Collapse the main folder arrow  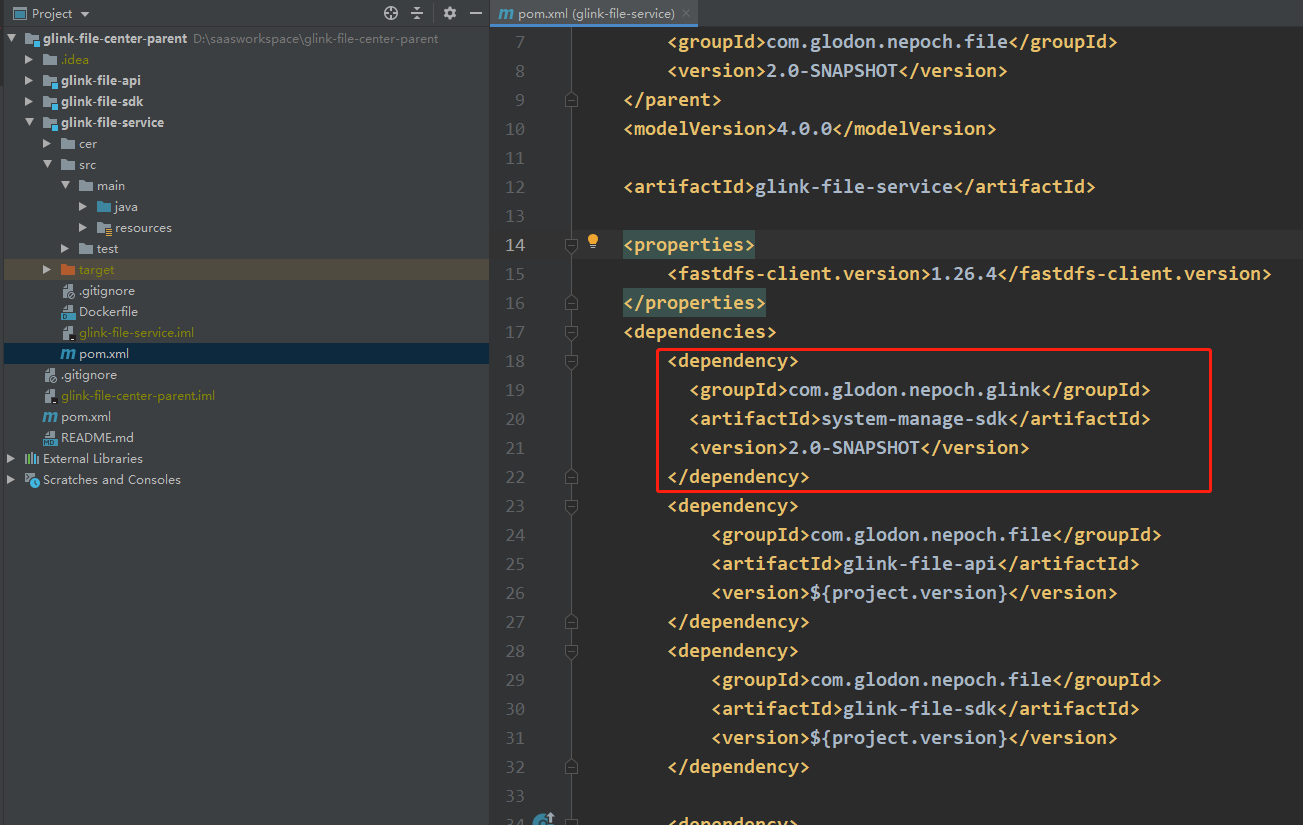66,185
